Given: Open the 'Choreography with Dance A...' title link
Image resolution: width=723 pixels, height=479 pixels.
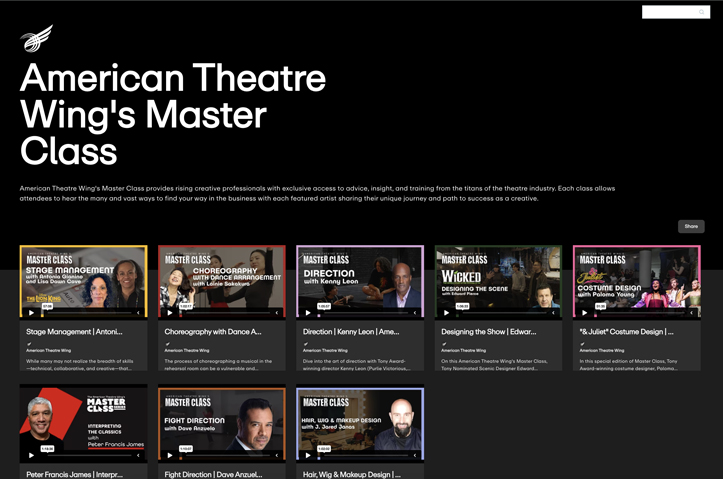Looking at the screenshot, I should [213, 331].
